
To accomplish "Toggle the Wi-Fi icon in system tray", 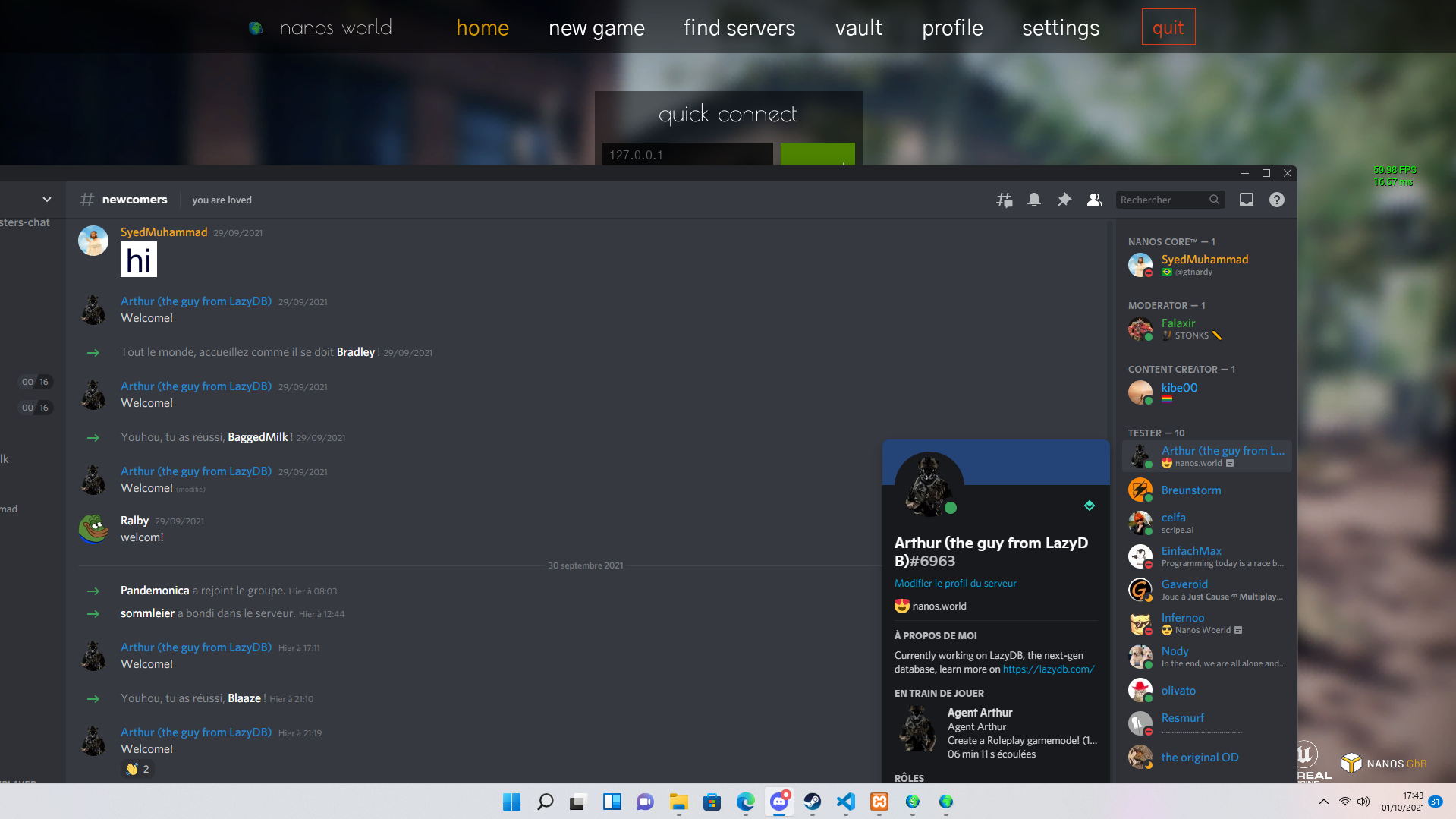I will coord(1344,802).
